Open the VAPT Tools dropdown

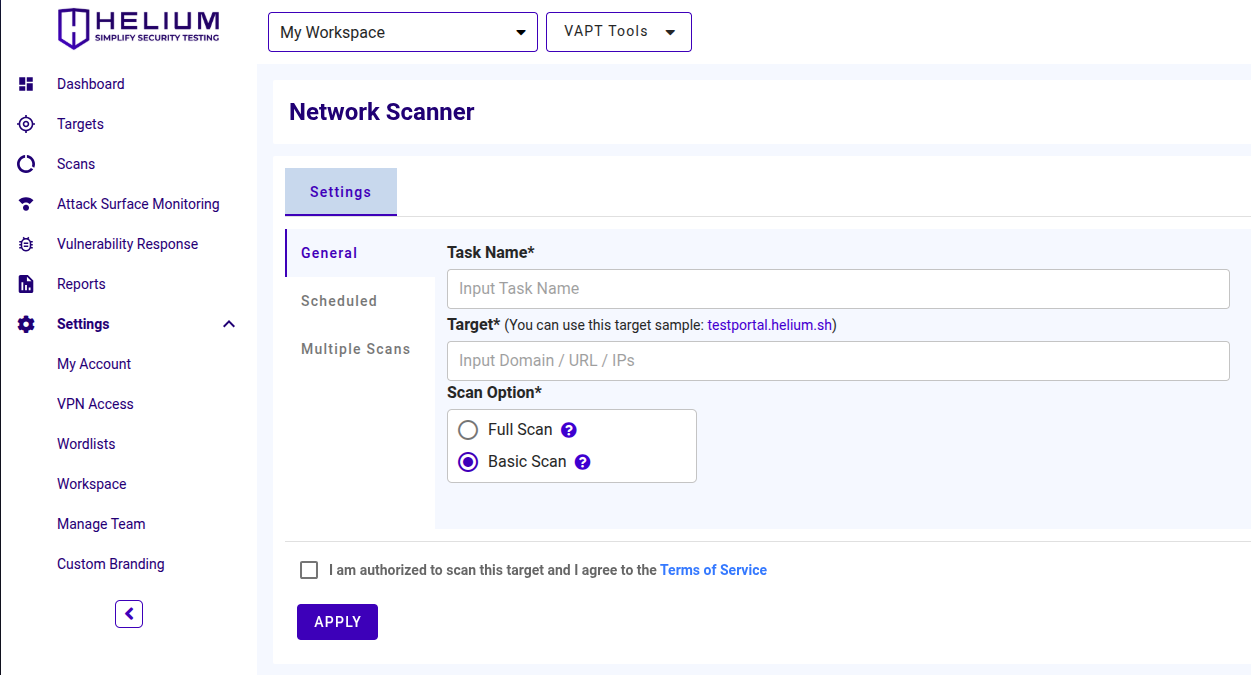pyautogui.click(x=618, y=31)
